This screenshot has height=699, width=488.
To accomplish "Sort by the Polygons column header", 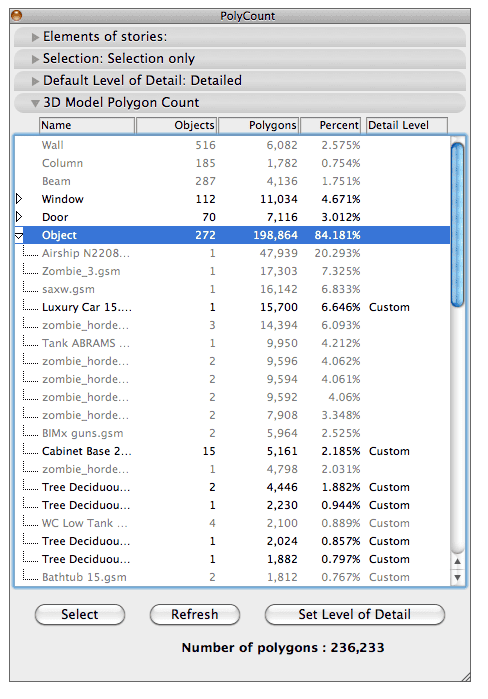I will tap(258, 125).
